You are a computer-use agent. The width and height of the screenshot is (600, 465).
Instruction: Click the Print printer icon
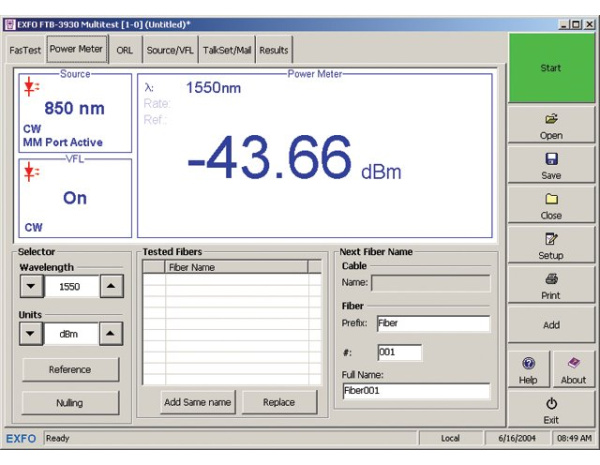(550, 285)
